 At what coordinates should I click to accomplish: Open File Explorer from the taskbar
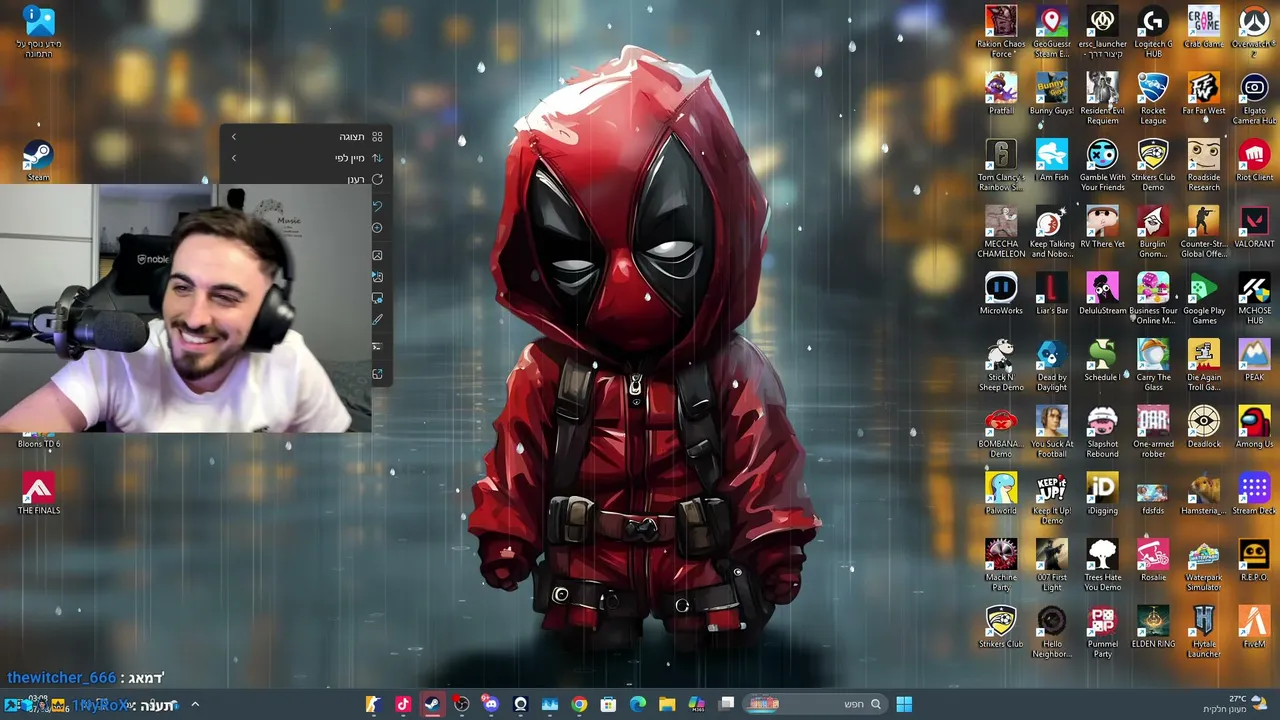667,704
